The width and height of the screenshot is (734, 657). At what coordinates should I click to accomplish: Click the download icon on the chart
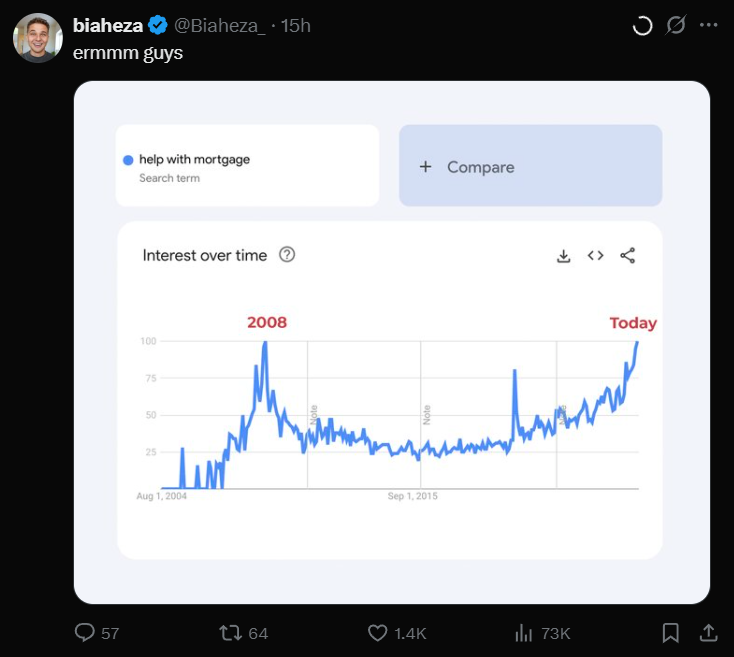[x=564, y=256]
